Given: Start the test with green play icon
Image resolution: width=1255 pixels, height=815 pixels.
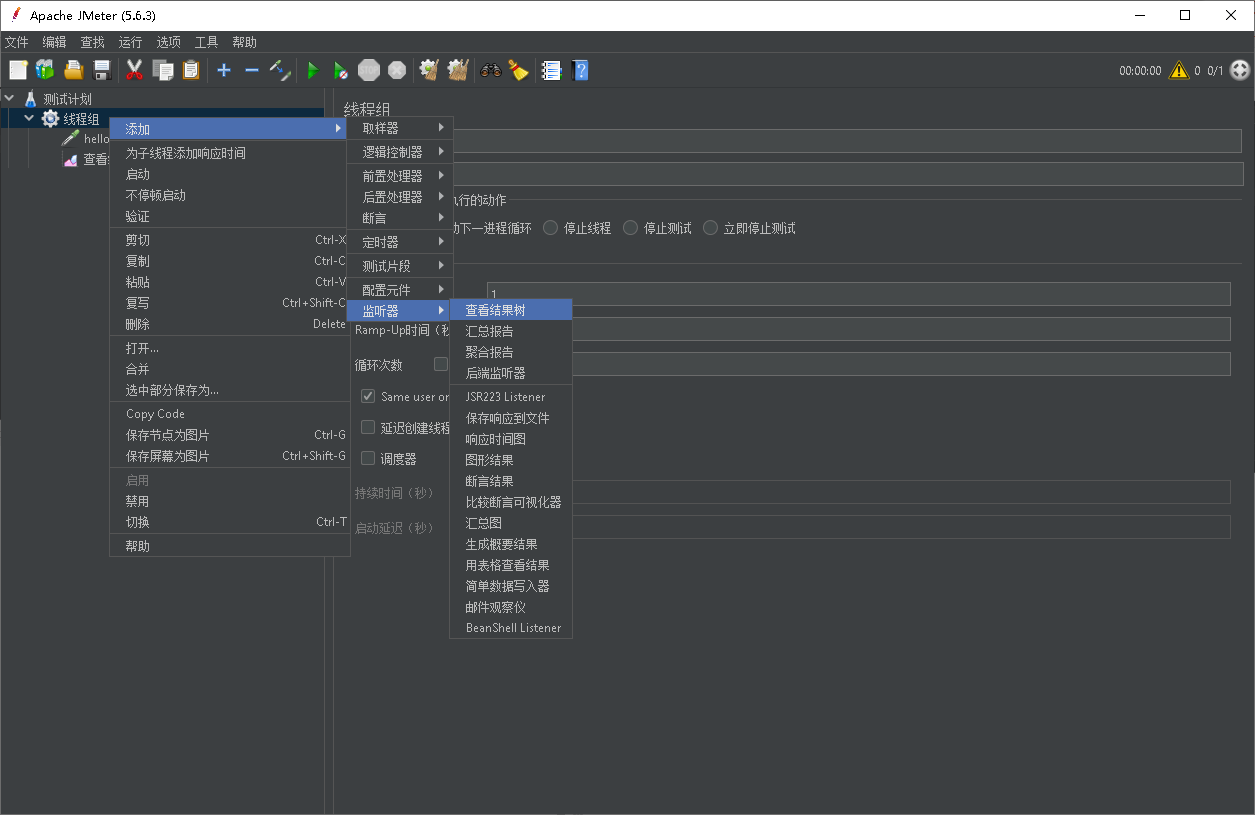Looking at the screenshot, I should pos(313,70).
